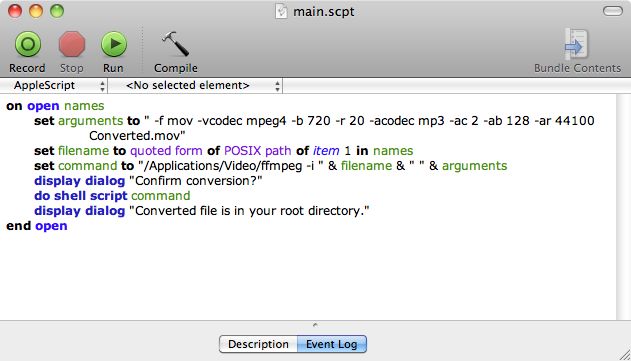631x361 pixels.
Task: Select the Event Log tab
Action: (332, 344)
